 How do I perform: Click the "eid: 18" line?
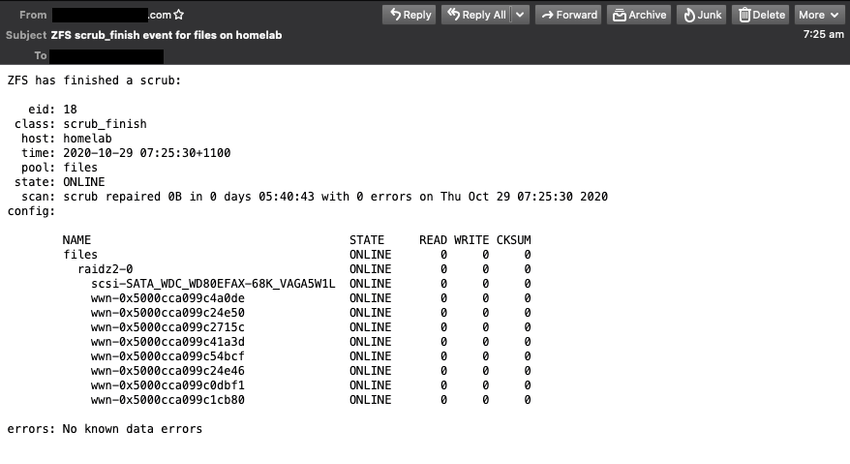[53, 109]
